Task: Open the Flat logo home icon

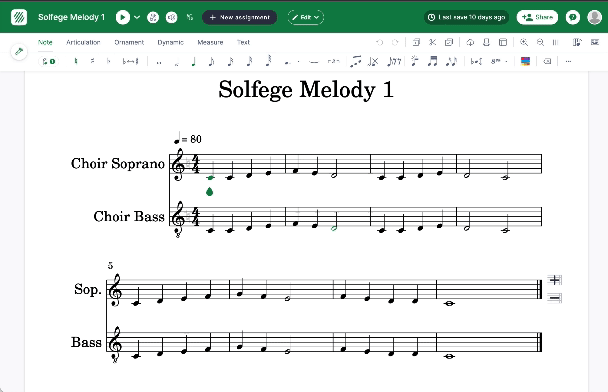Action: [x=19, y=17]
